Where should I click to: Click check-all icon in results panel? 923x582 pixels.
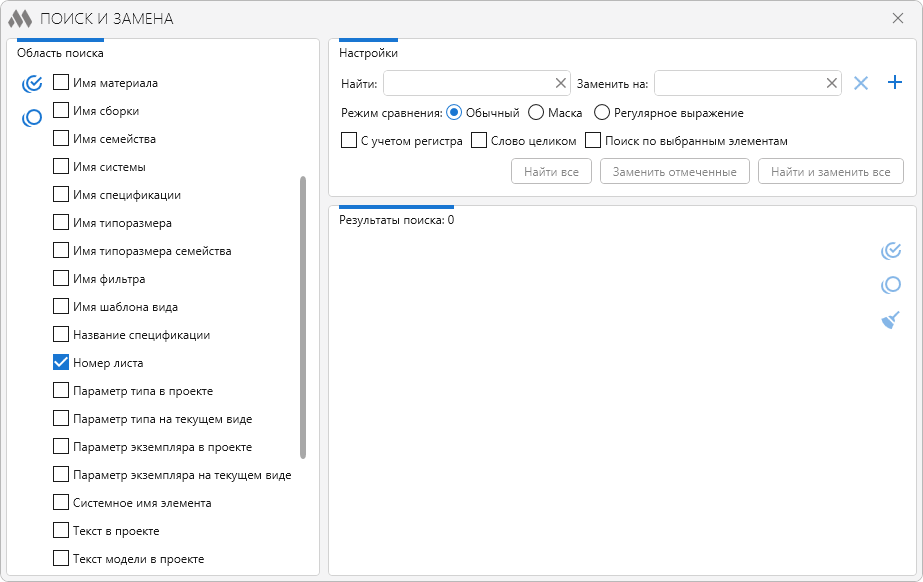(x=890, y=251)
